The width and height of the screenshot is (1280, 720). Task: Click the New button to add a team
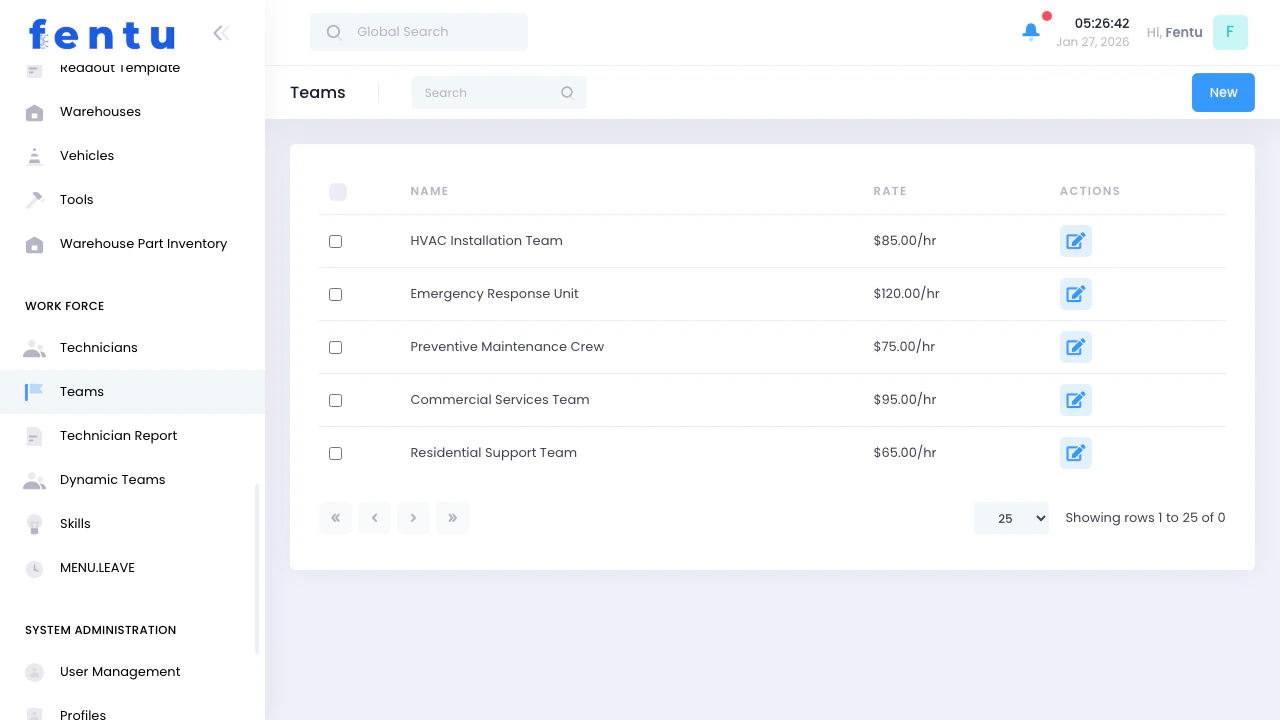(x=1223, y=92)
